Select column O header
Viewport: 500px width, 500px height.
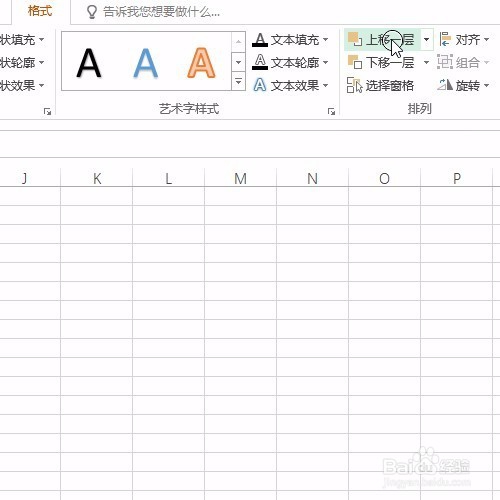click(385, 178)
